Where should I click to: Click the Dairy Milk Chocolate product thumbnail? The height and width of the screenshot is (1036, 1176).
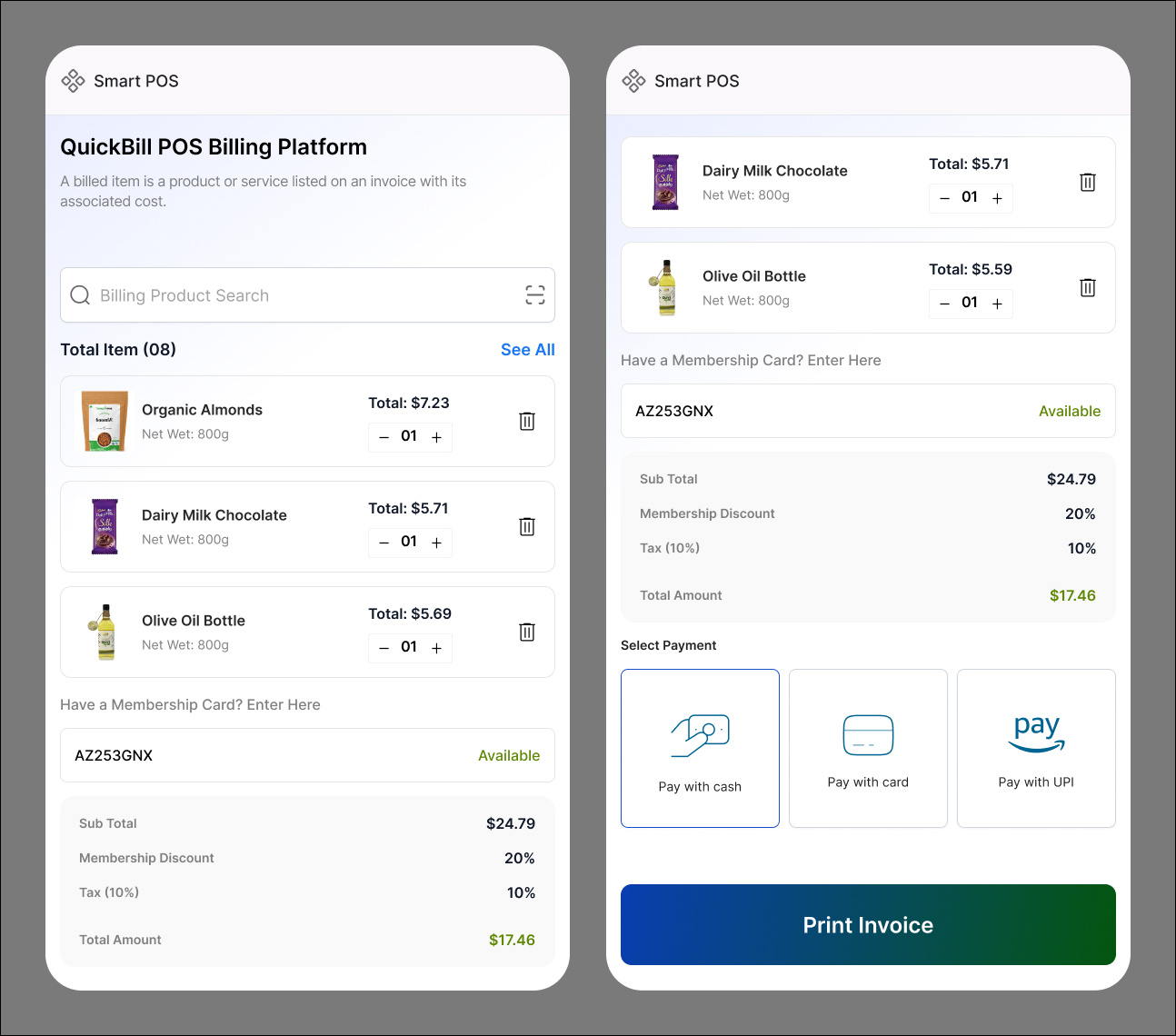click(103, 526)
